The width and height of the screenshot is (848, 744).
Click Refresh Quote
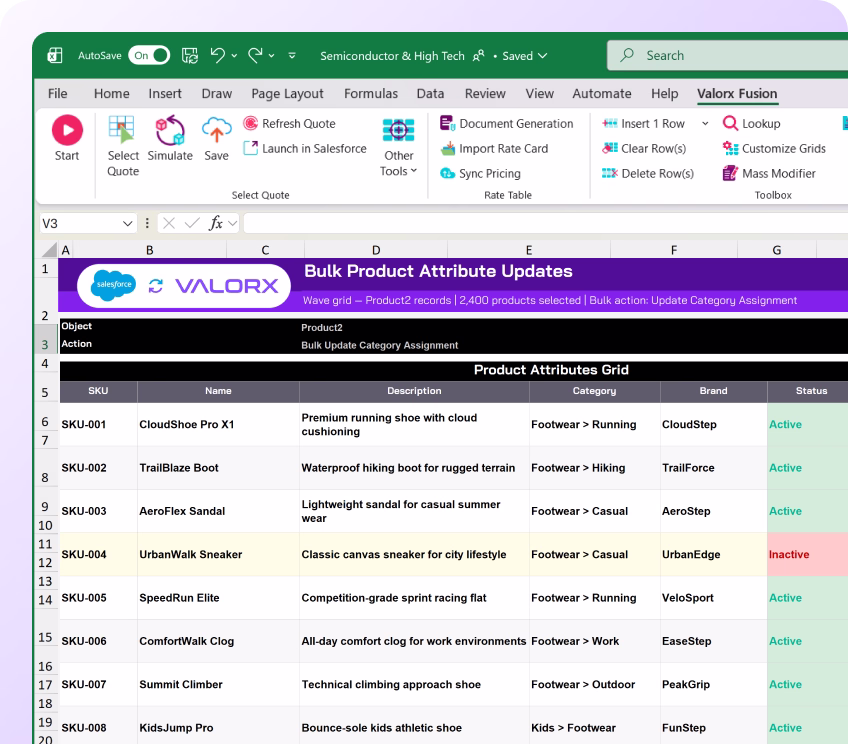pos(289,124)
